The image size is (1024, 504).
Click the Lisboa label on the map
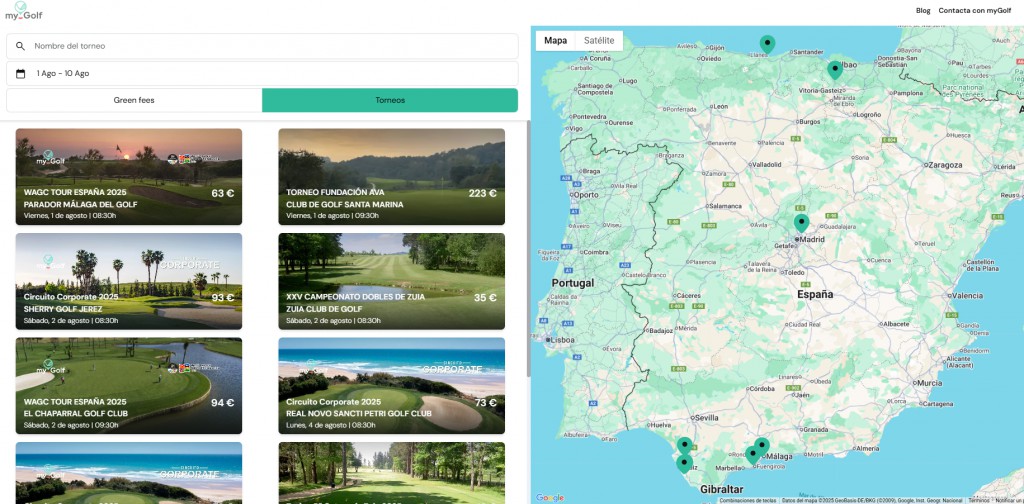point(562,340)
